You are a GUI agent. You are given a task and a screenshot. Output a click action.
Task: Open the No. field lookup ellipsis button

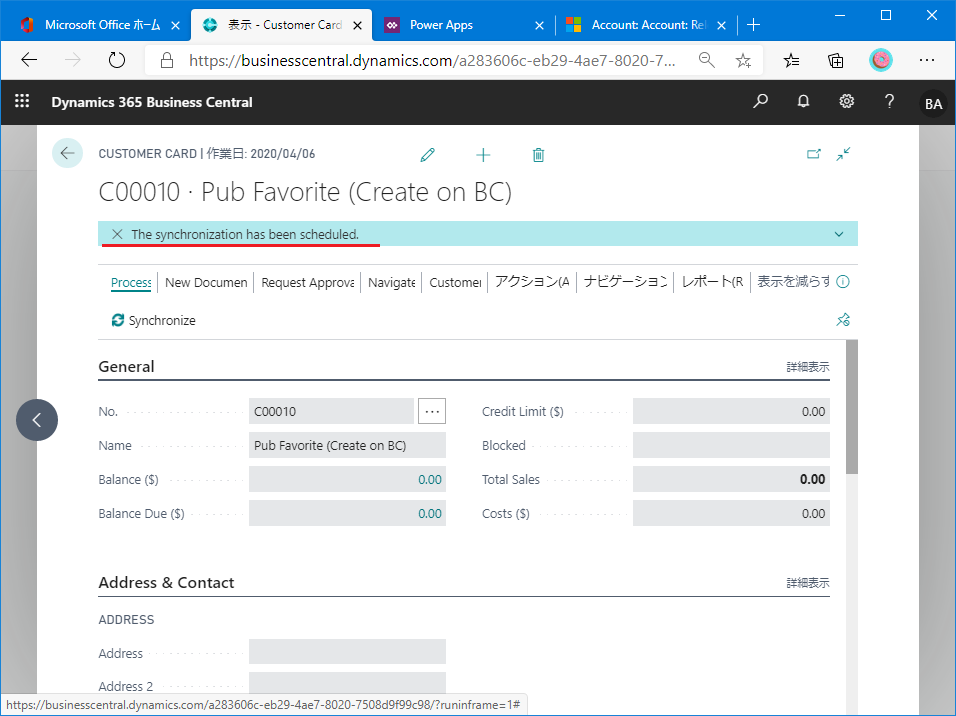tap(432, 411)
